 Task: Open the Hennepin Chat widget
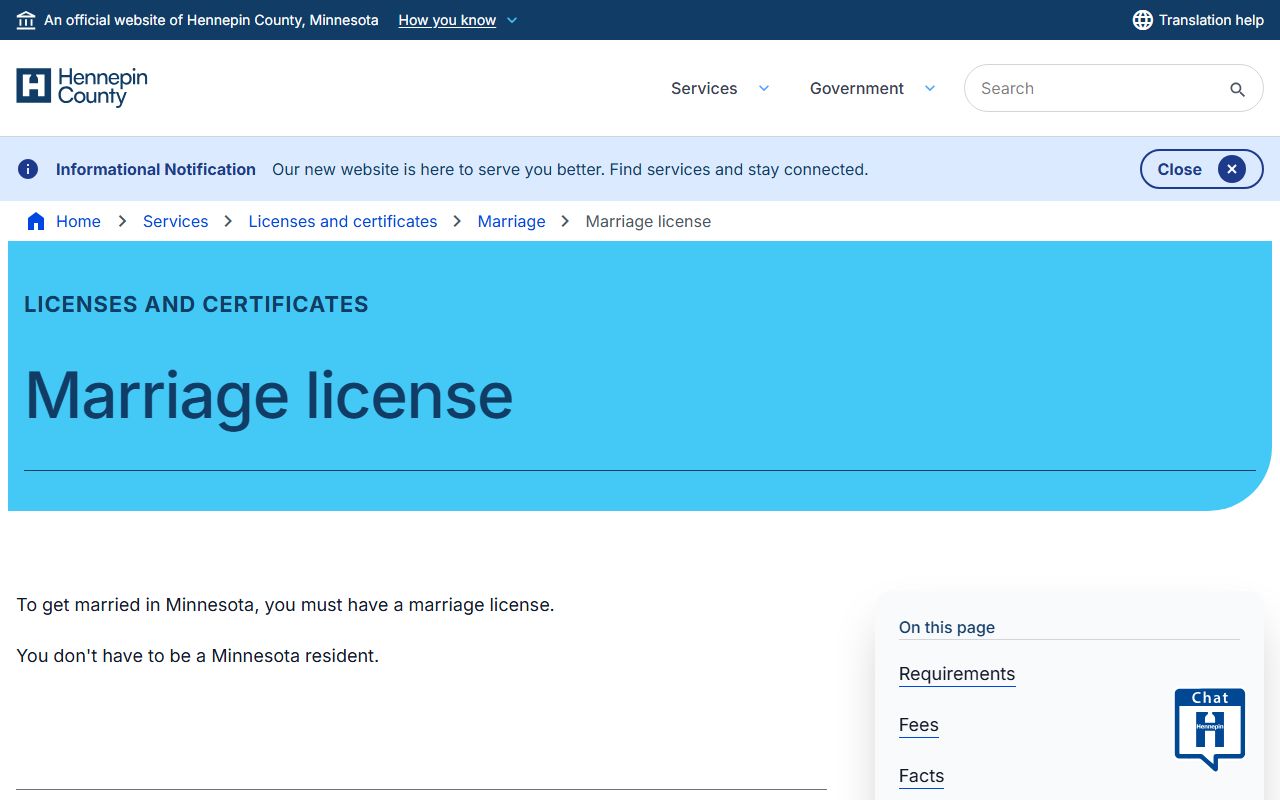tap(1210, 729)
